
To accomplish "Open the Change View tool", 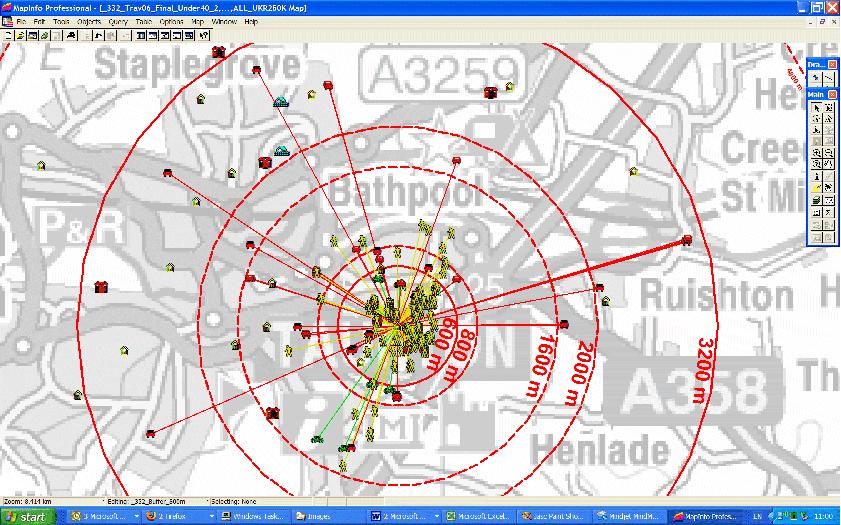I will click(x=816, y=164).
